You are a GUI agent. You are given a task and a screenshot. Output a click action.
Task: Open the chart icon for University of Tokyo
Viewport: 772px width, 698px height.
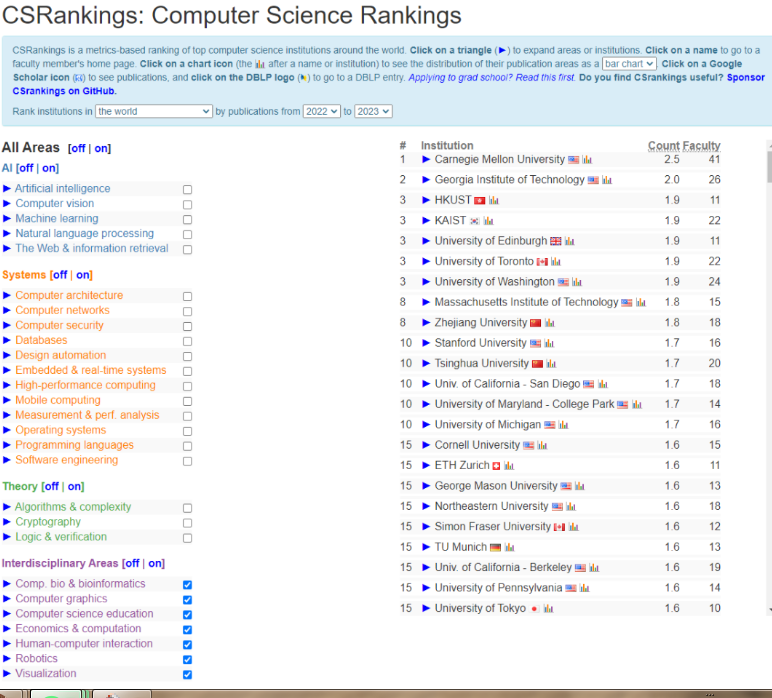[x=549, y=609]
